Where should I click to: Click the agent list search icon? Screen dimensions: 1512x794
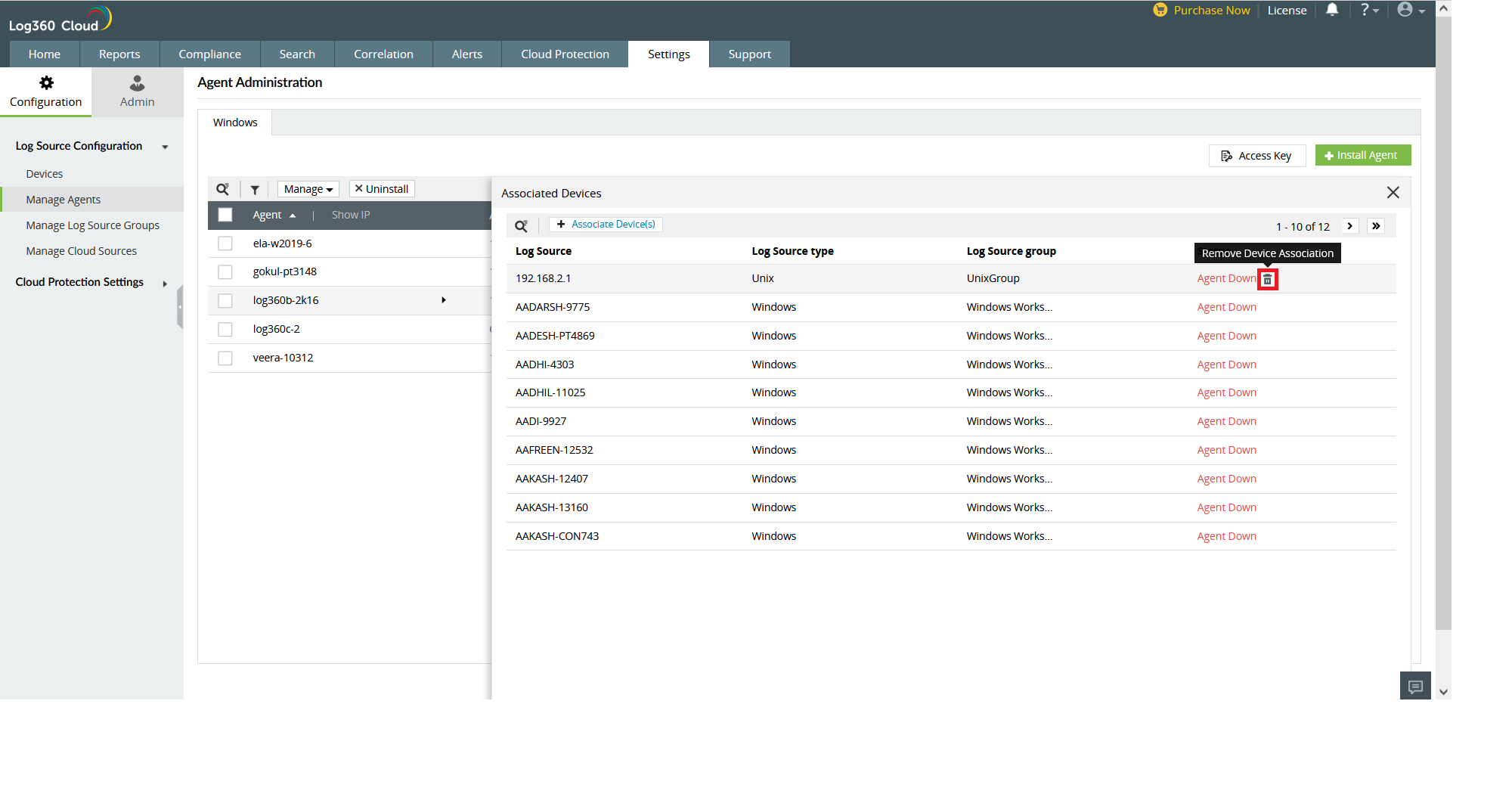click(x=222, y=190)
